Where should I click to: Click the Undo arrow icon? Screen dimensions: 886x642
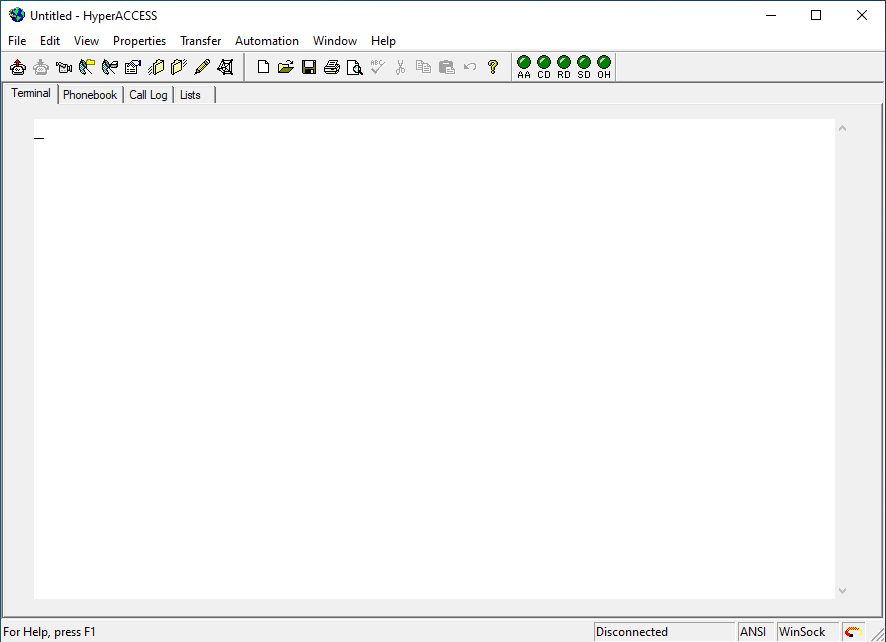point(470,67)
